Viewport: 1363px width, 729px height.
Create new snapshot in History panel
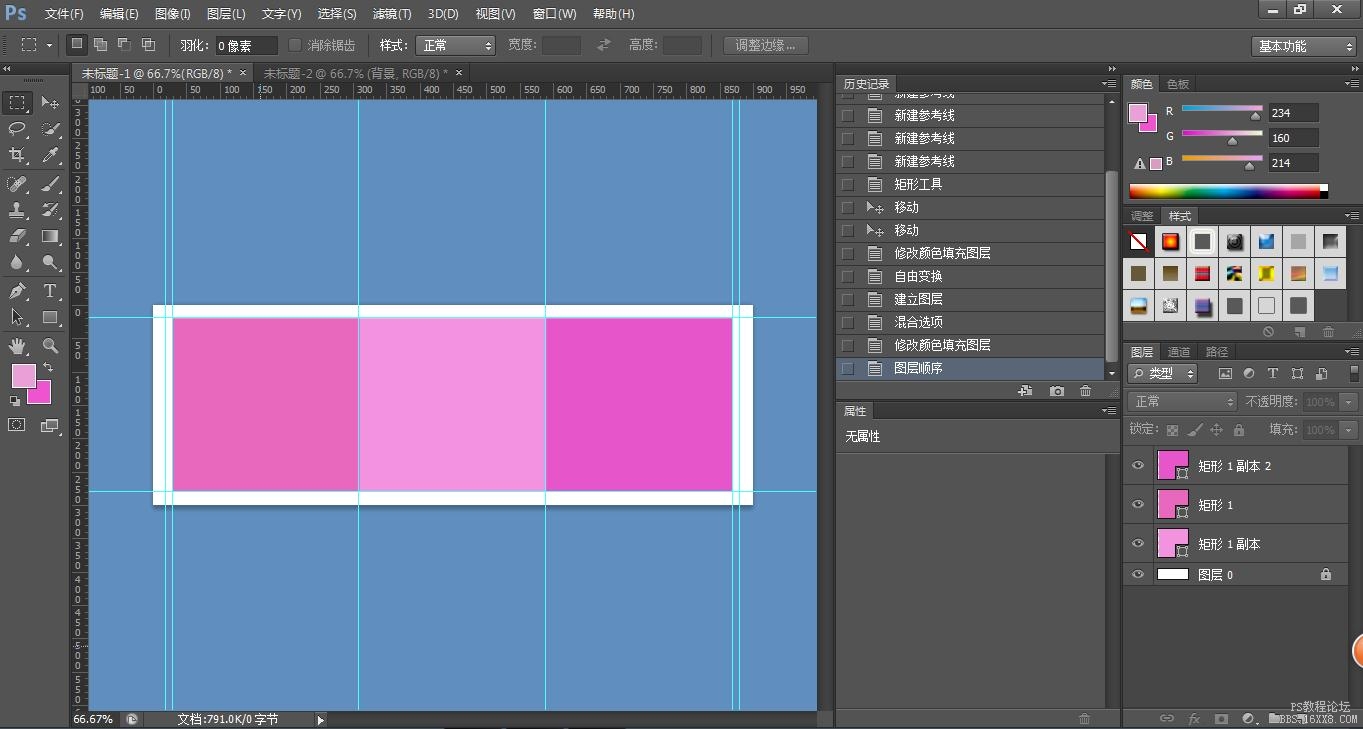point(1057,391)
